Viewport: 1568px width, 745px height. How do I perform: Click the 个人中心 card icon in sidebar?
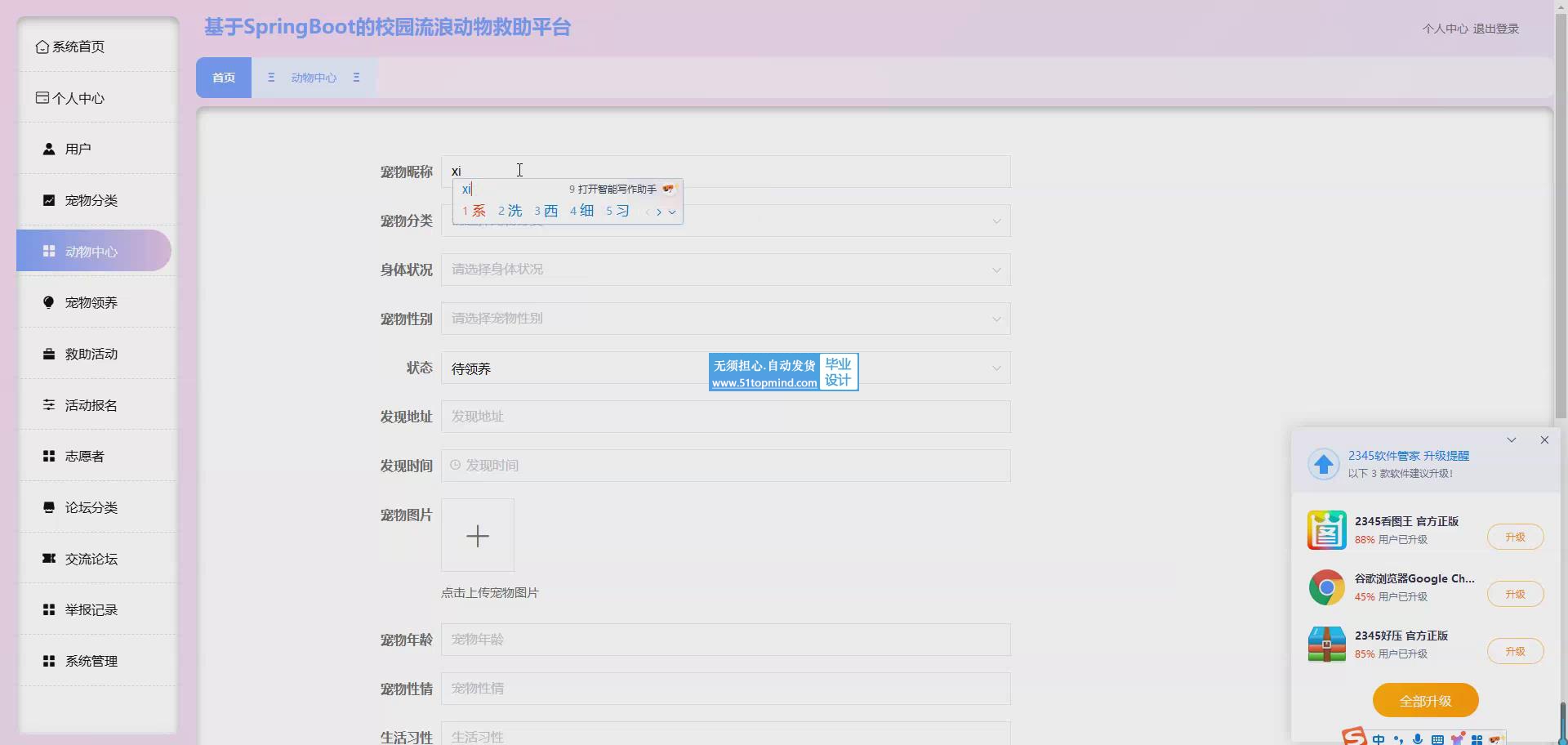42,98
